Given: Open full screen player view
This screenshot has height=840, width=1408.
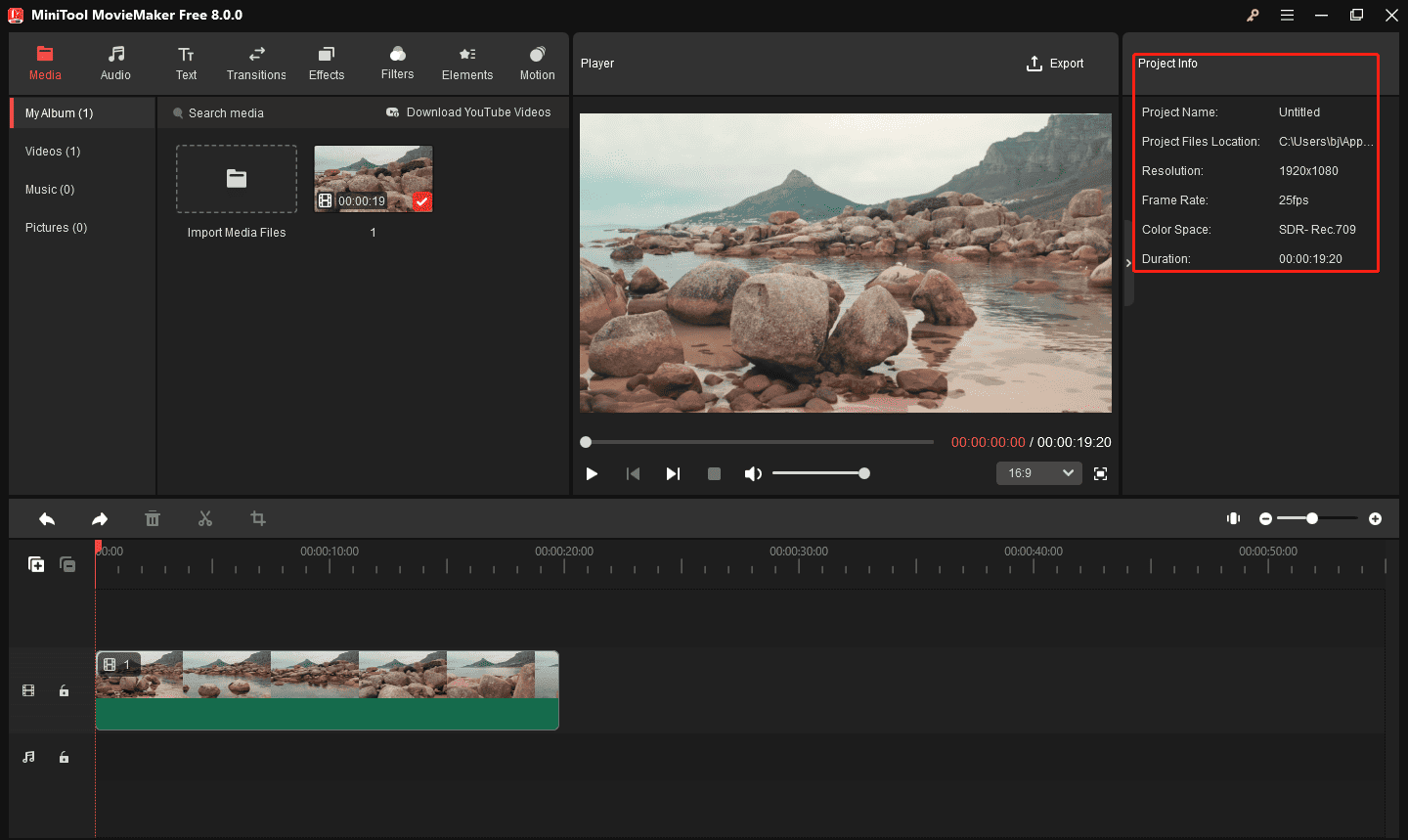Looking at the screenshot, I should [x=1100, y=473].
